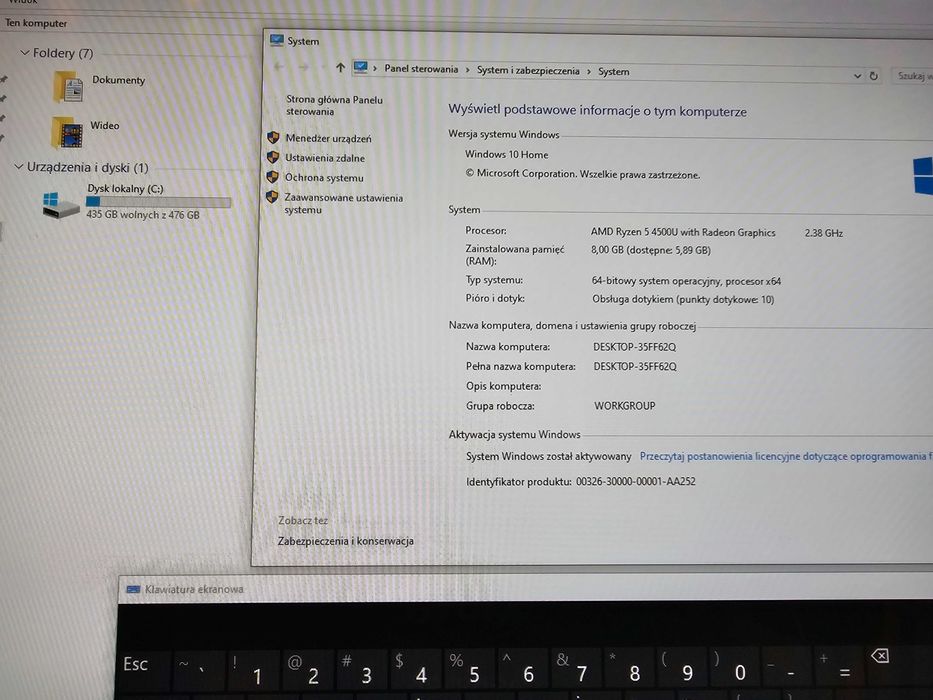Open Ustawienia zdalne link

pos(325,158)
